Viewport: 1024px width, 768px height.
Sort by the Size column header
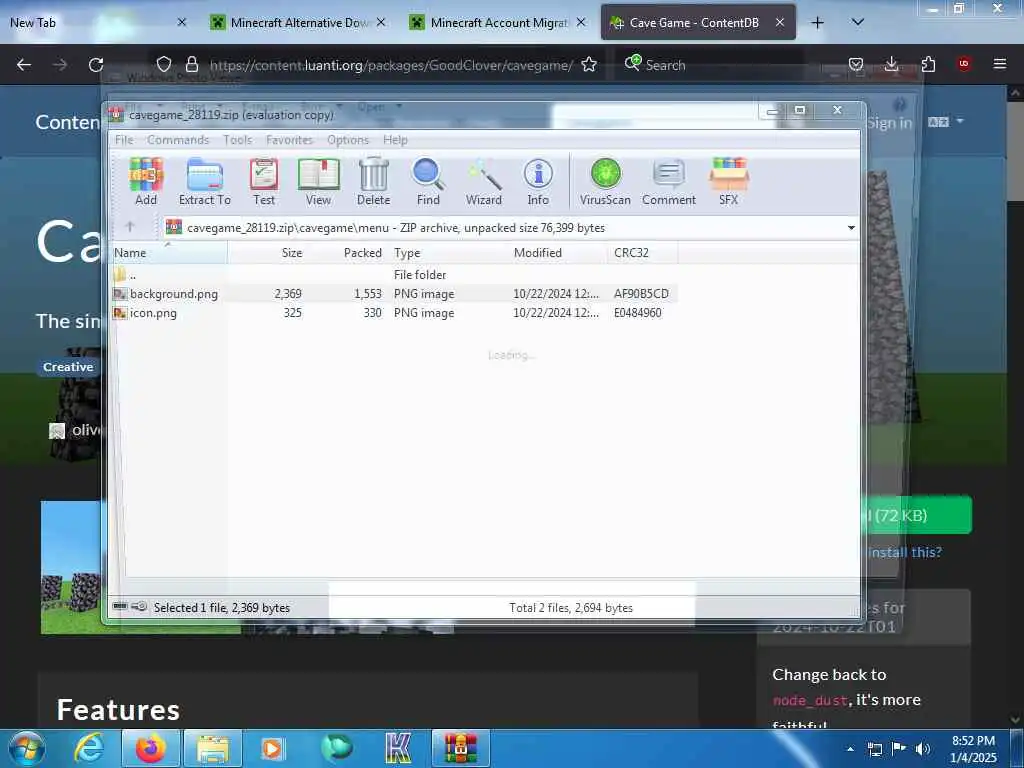[266, 253]
